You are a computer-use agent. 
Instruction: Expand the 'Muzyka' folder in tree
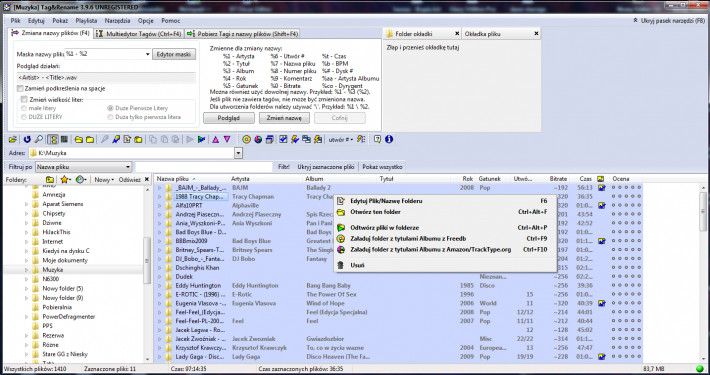pyautogui.click(x=27, y=270)
